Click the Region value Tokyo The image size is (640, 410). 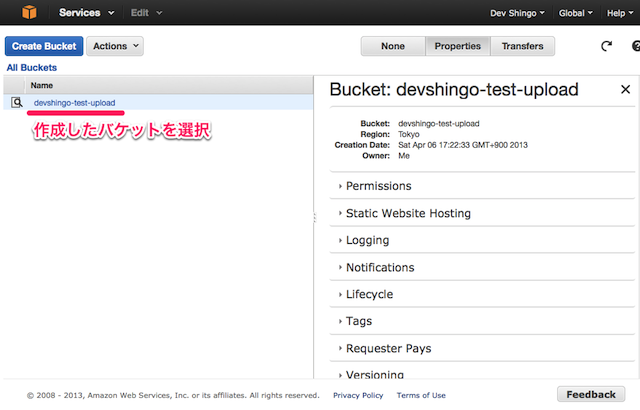pyautogui.click(x=409, y=135)
